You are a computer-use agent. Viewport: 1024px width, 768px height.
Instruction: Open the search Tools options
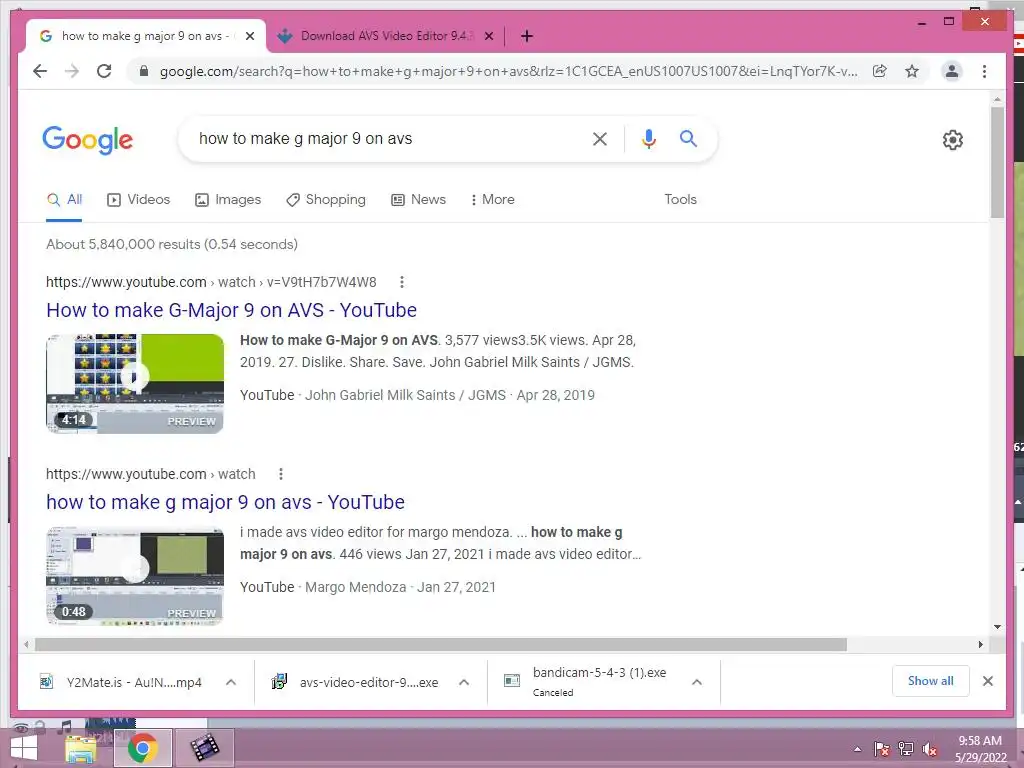(x=680, y=200)
